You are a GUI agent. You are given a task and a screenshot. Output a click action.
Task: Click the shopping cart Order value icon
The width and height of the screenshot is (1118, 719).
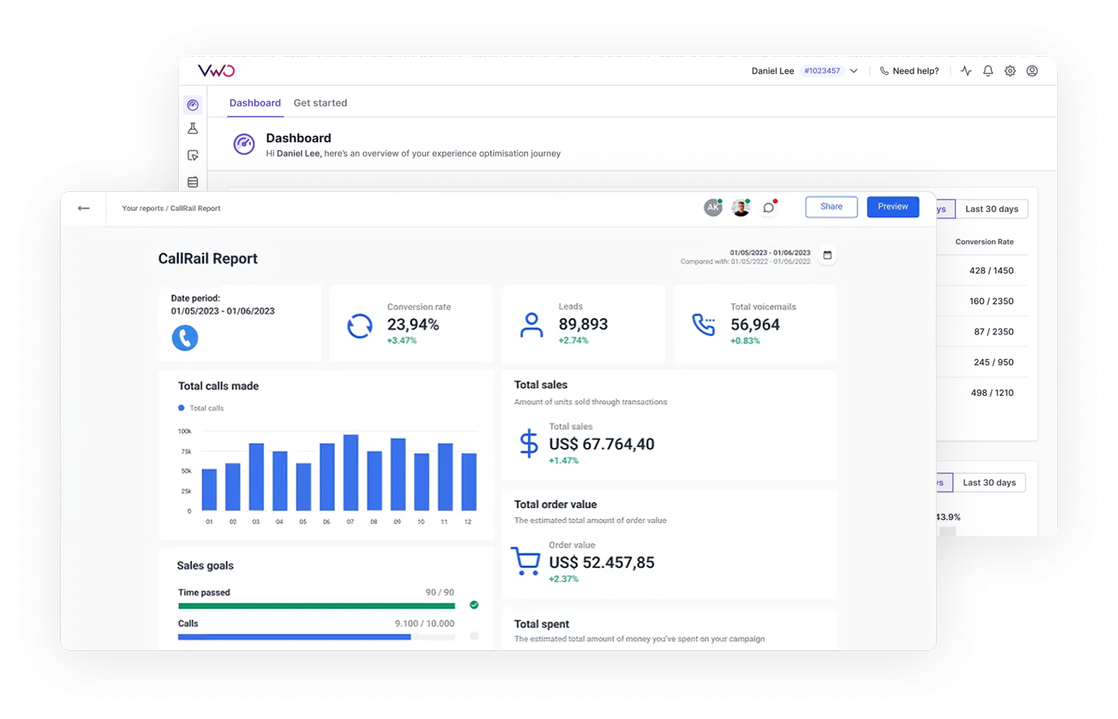pyautogui.click(x=526, y=561)
